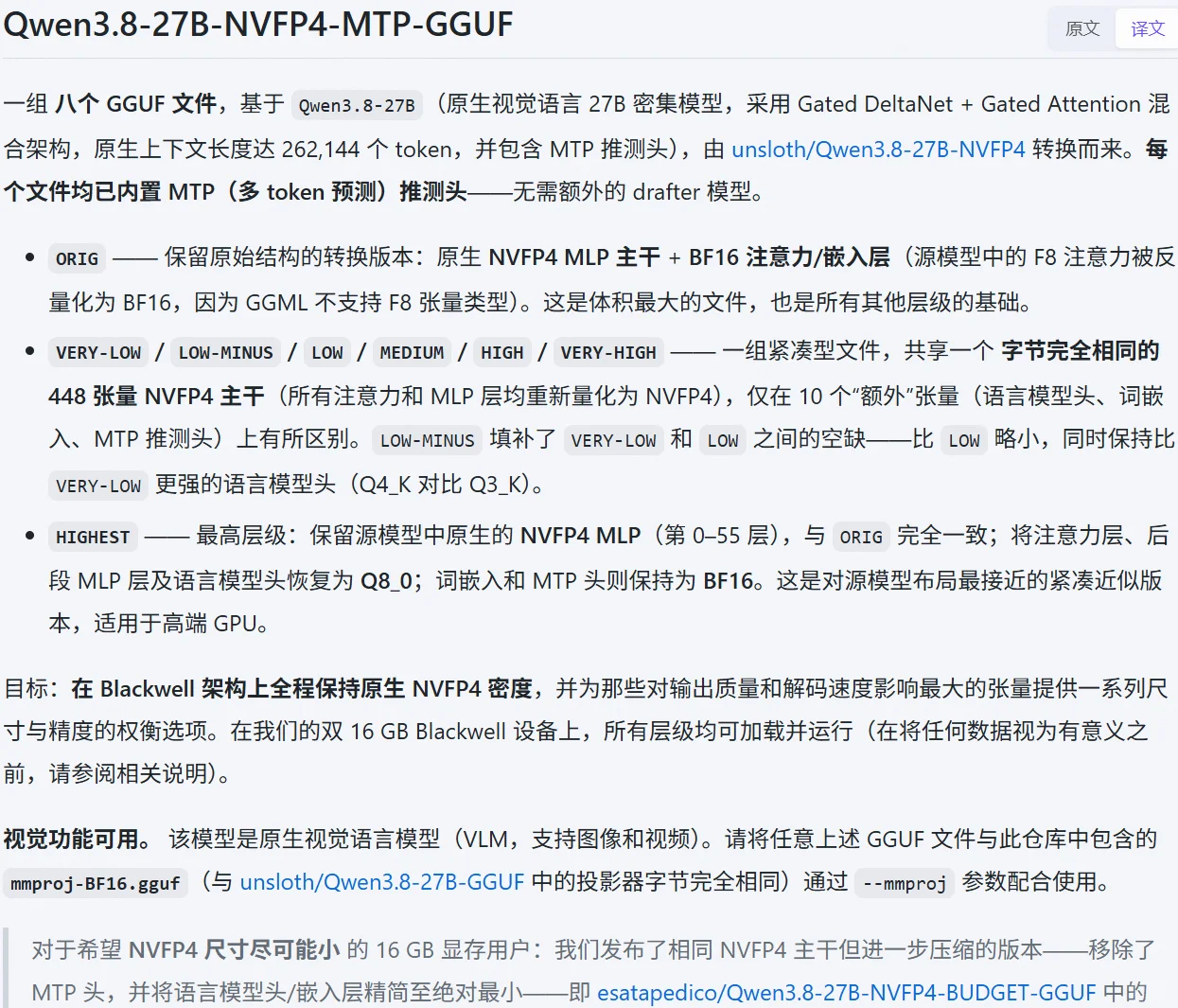
Task: Click the ORIG tag before 完全一致
Action: click(861, 537)
